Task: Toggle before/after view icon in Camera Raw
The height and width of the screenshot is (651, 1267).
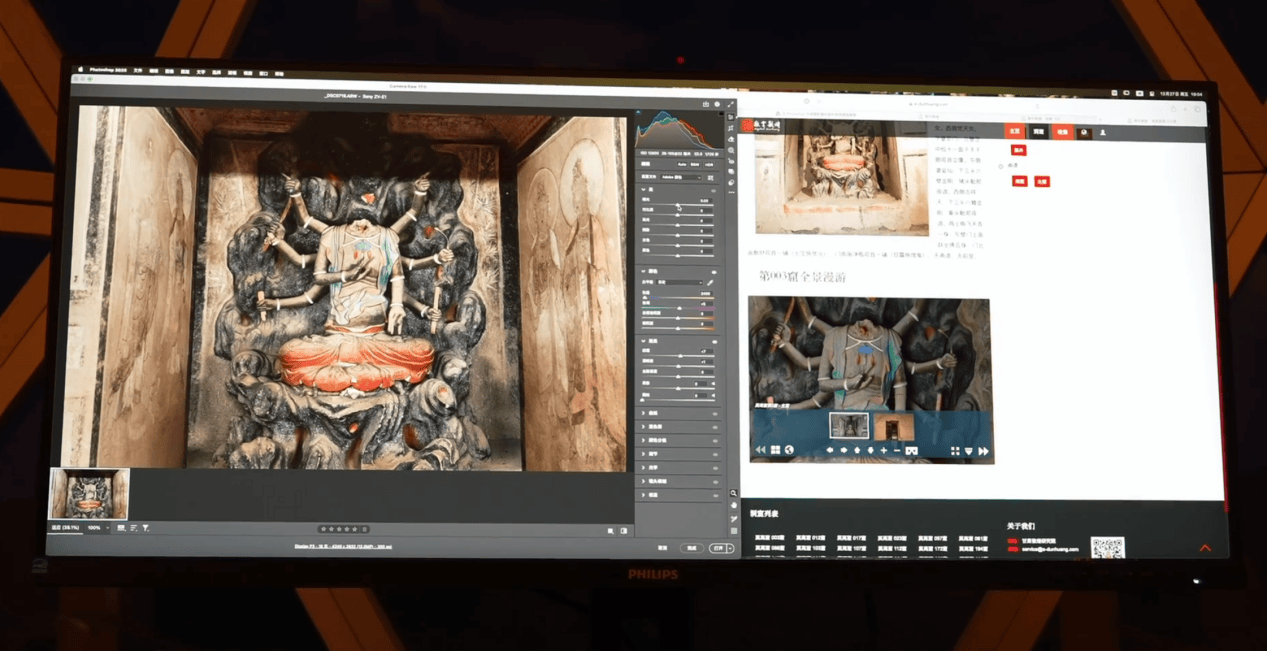Action: (624, 531)
